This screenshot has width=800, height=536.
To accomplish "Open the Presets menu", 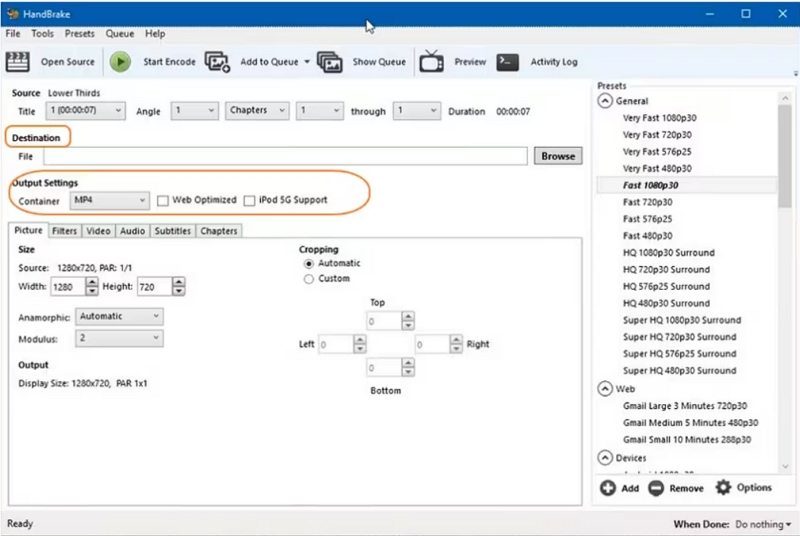I will (80, 34).
